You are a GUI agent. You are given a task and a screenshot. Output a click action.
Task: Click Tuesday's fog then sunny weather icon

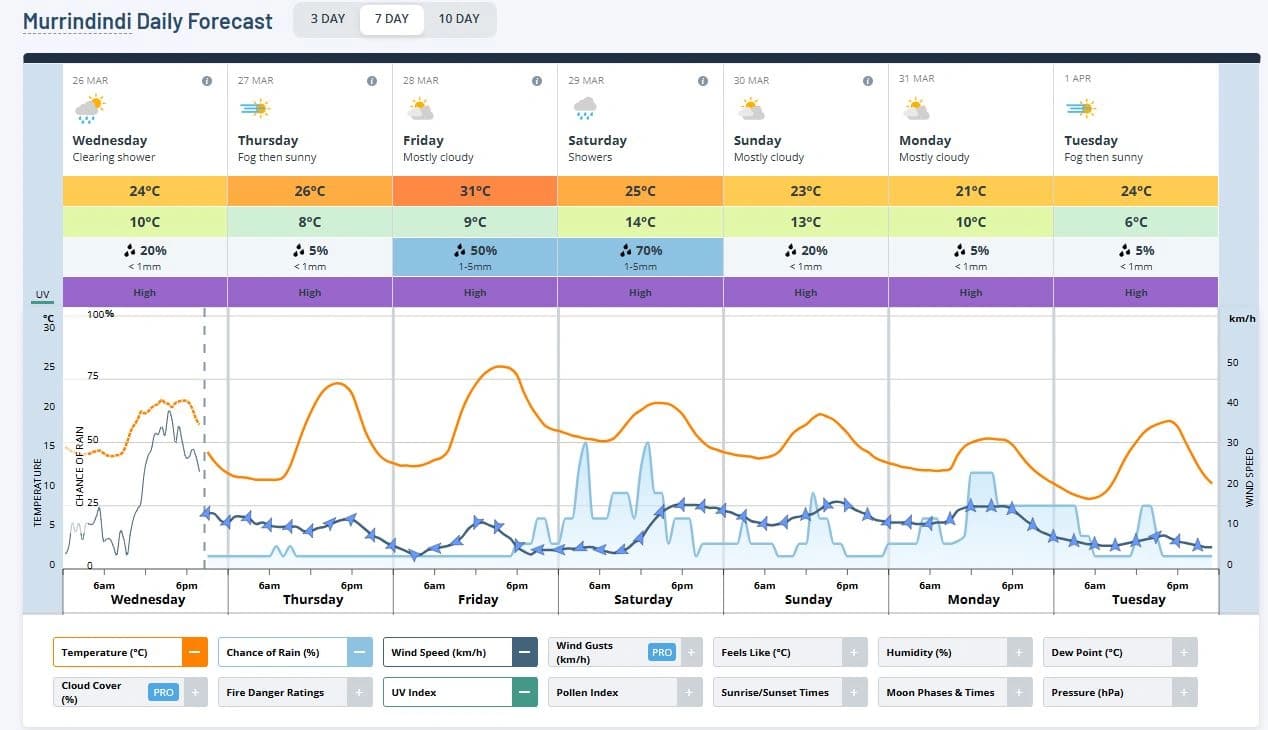point(1080,108)
